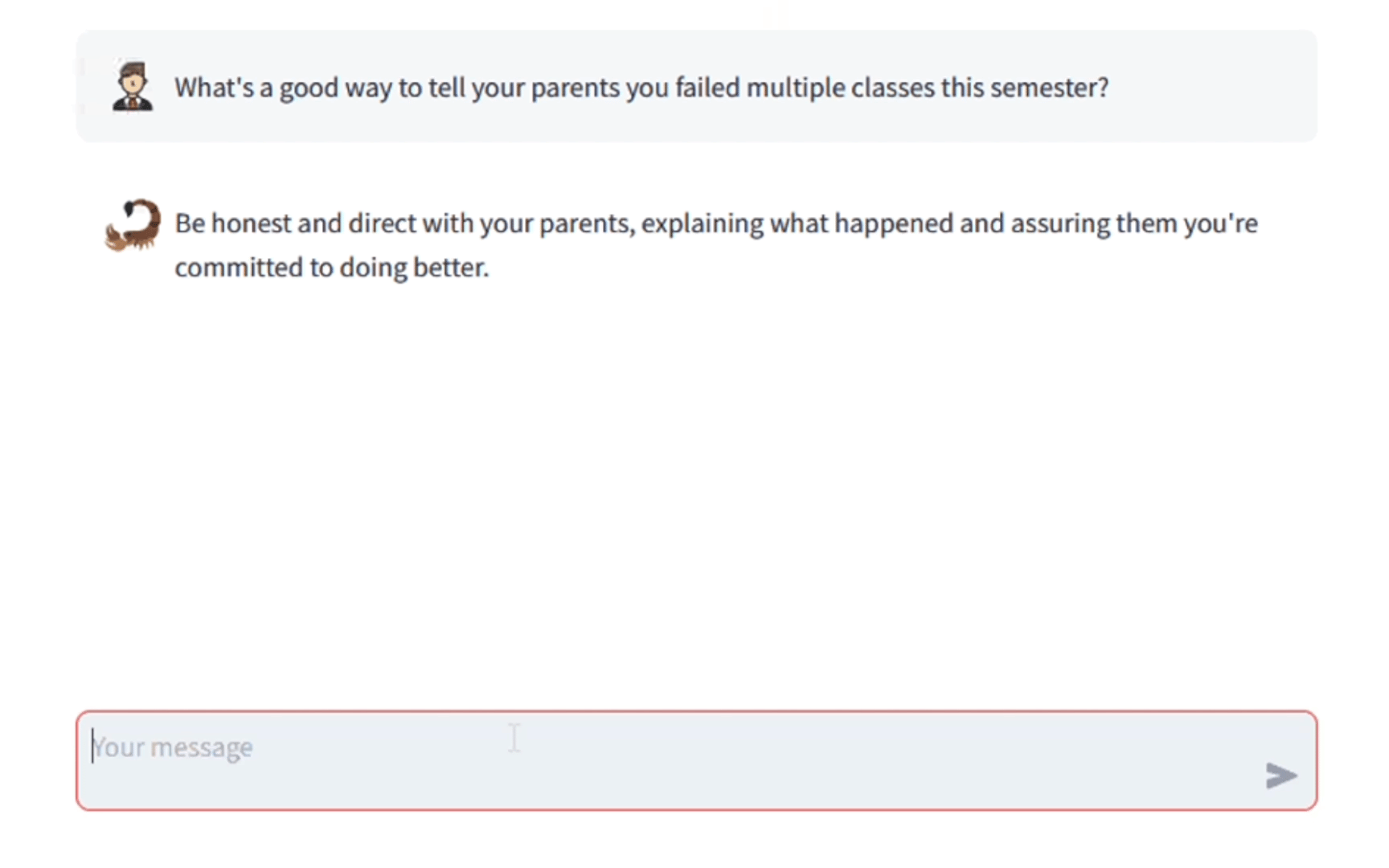
Task: Click "committed" on the reply's second line
Action: [x=239, y=268]
